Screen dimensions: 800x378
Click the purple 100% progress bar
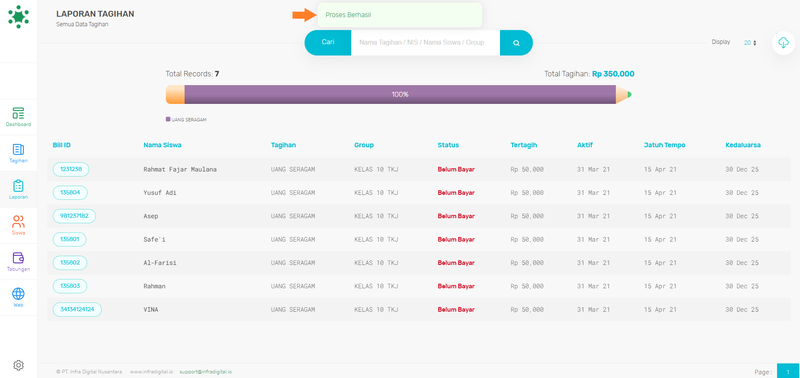point(400,95)
